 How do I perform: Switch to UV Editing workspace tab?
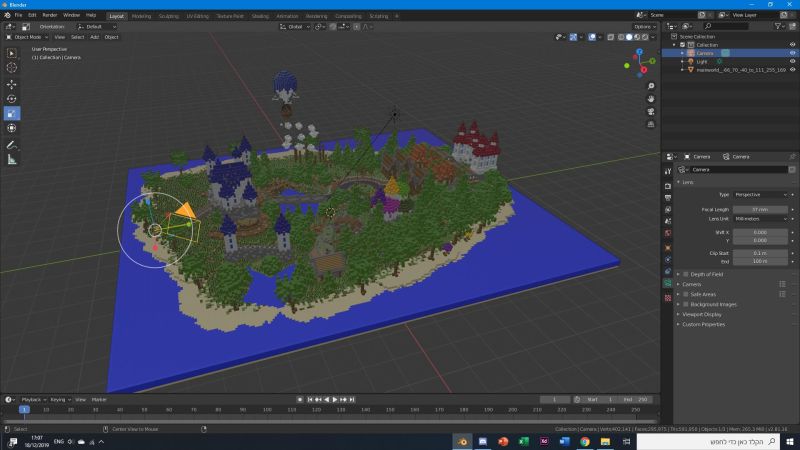click(197, 16)
